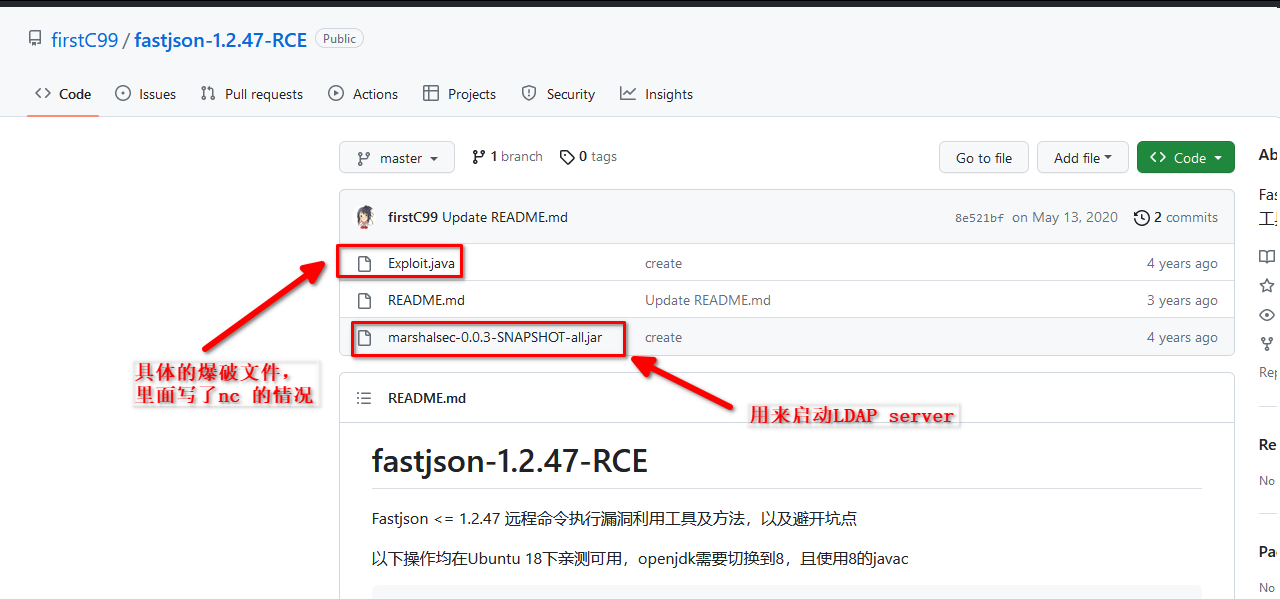The image size is (1280, 599).
Task: View the 0 tags link
Action: [588, 157]
